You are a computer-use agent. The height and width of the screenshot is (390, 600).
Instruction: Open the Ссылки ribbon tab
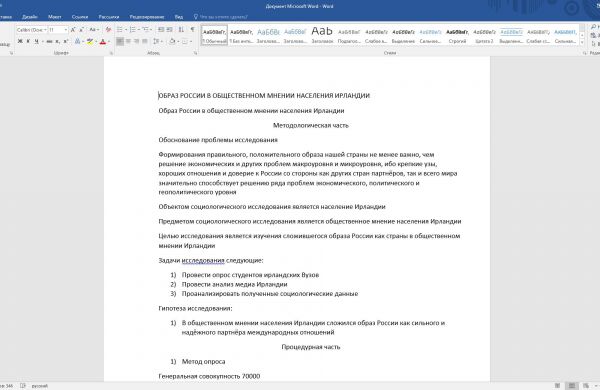coord(80,17)
